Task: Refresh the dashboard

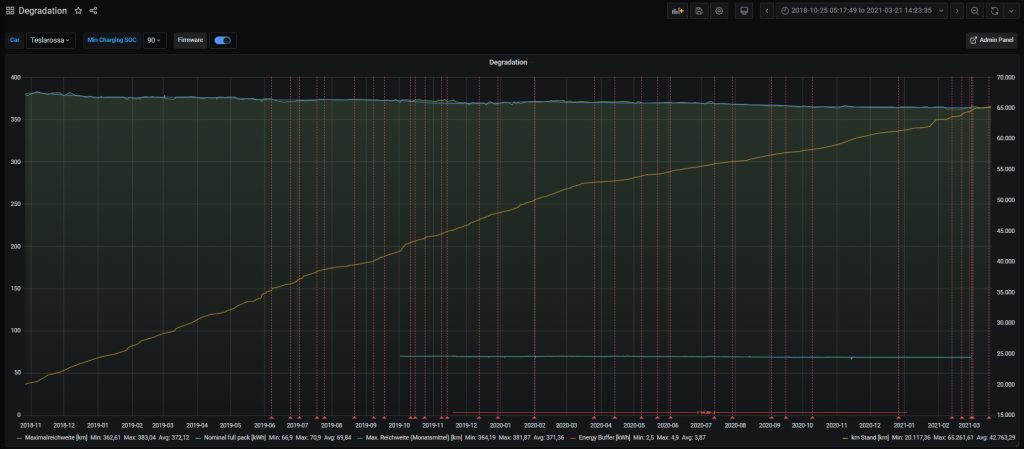Action: point(994,11)
